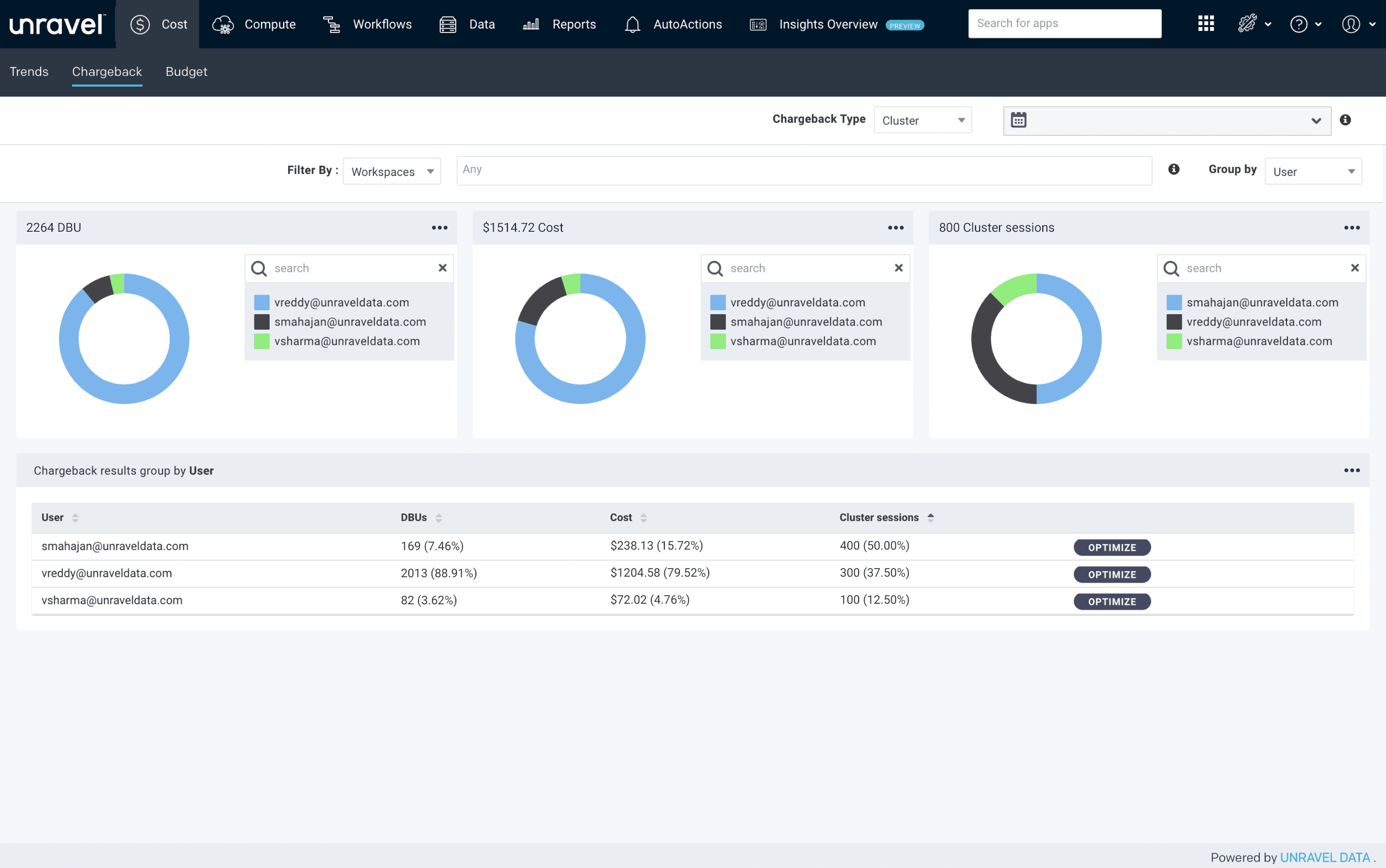Expand the Group by User dropdown

pyautogui.click(x=1313, y=172)
